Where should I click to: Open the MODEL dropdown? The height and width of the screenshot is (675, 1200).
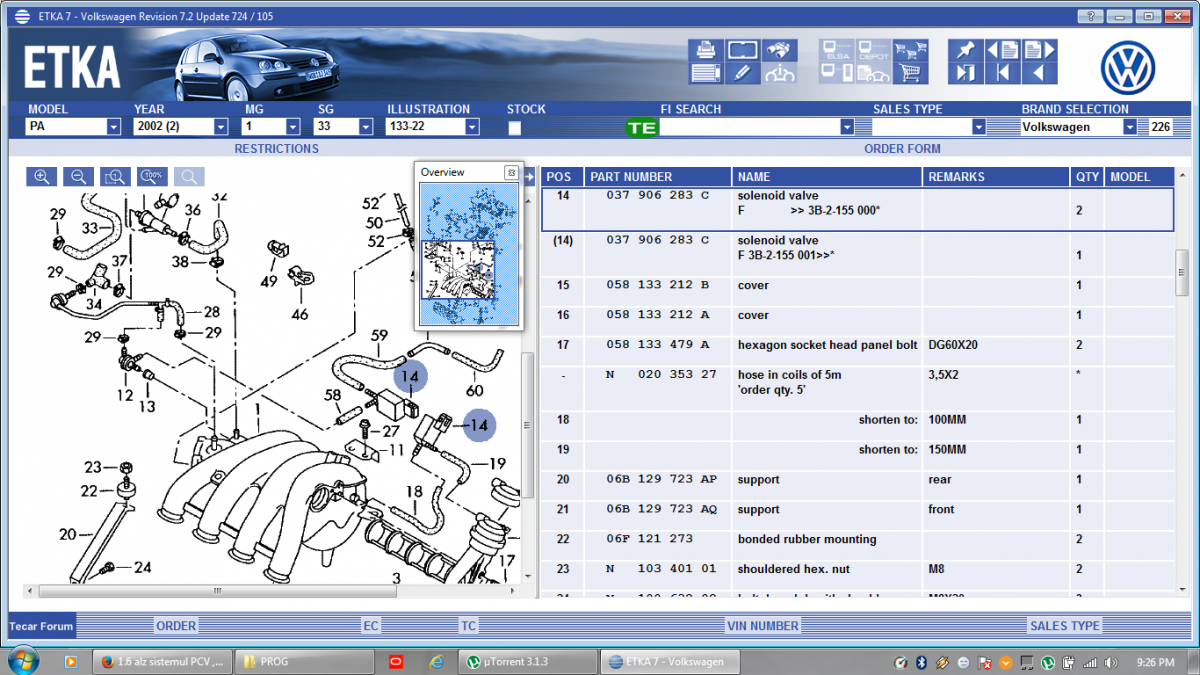pyautogui.click(x=113, y=127)
